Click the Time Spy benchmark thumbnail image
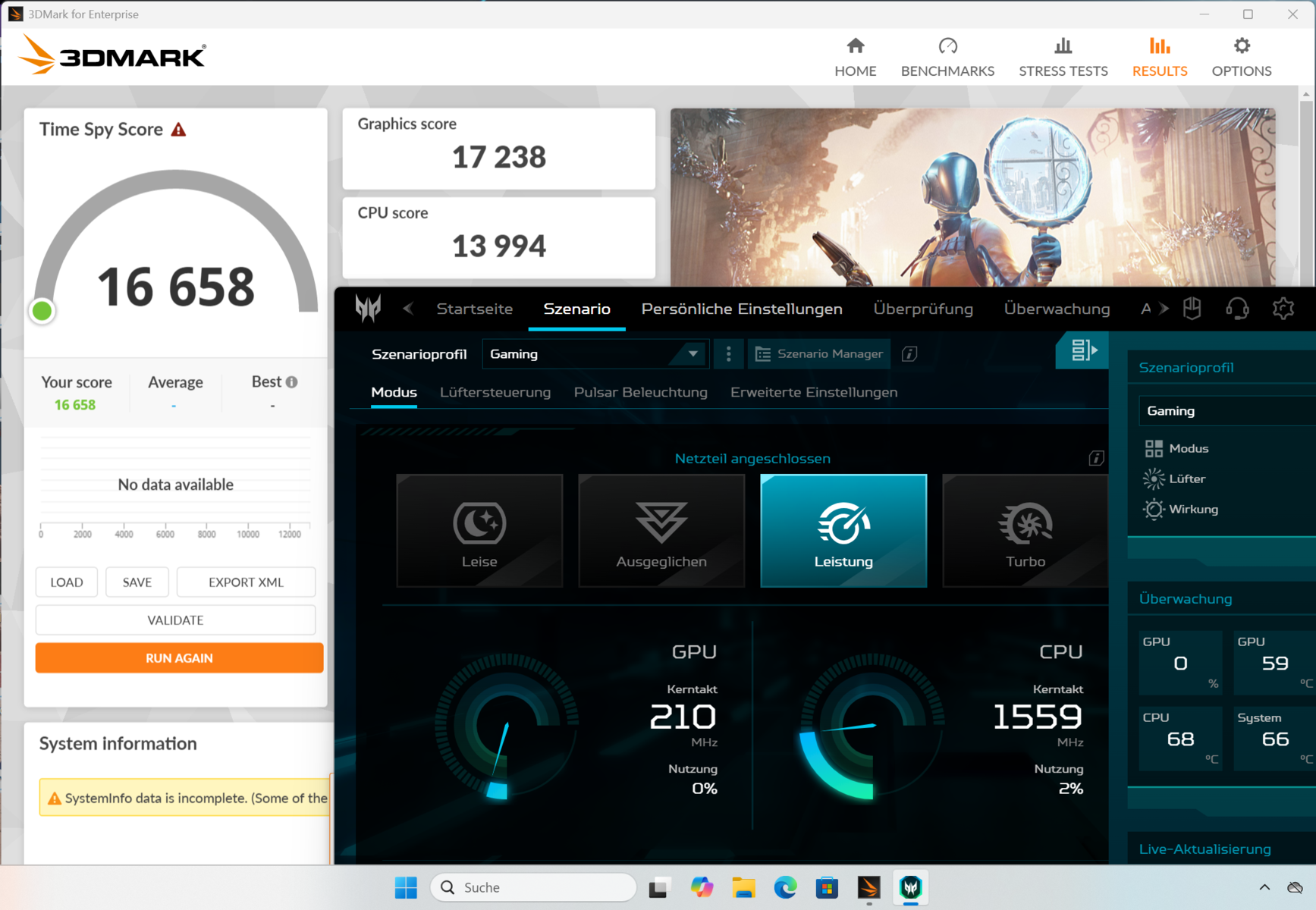This screenshot has height=910, width=1316. point(972,197)
